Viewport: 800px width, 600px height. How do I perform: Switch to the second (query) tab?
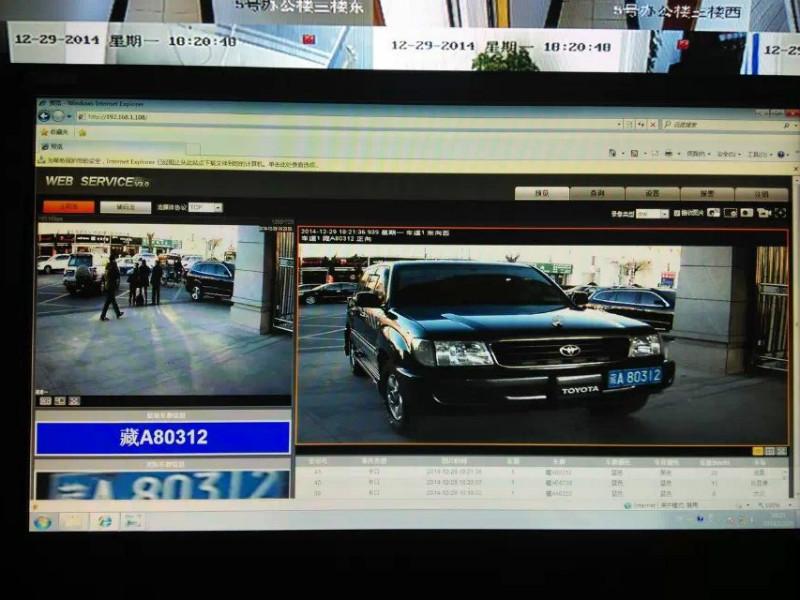coord(597,194)
